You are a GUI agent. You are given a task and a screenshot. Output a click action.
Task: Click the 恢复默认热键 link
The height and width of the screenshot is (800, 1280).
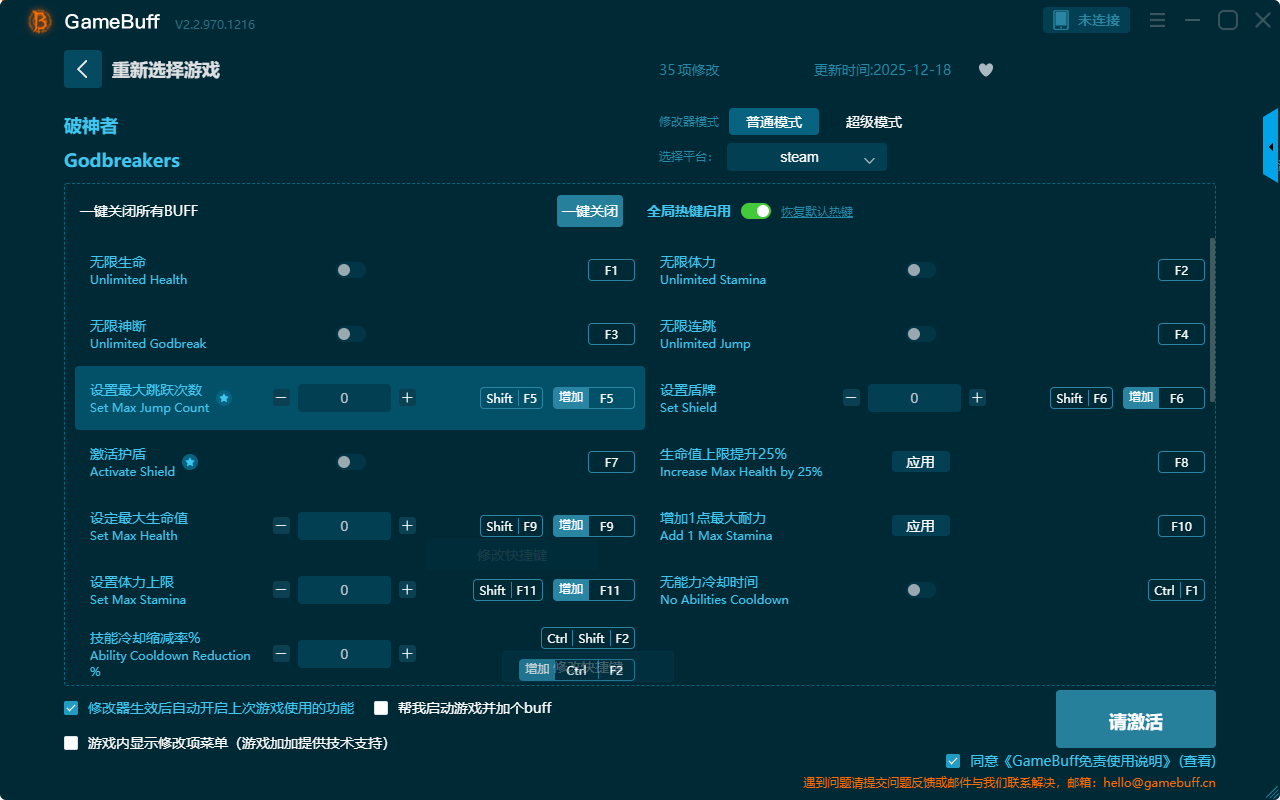(x=816, y=212)
